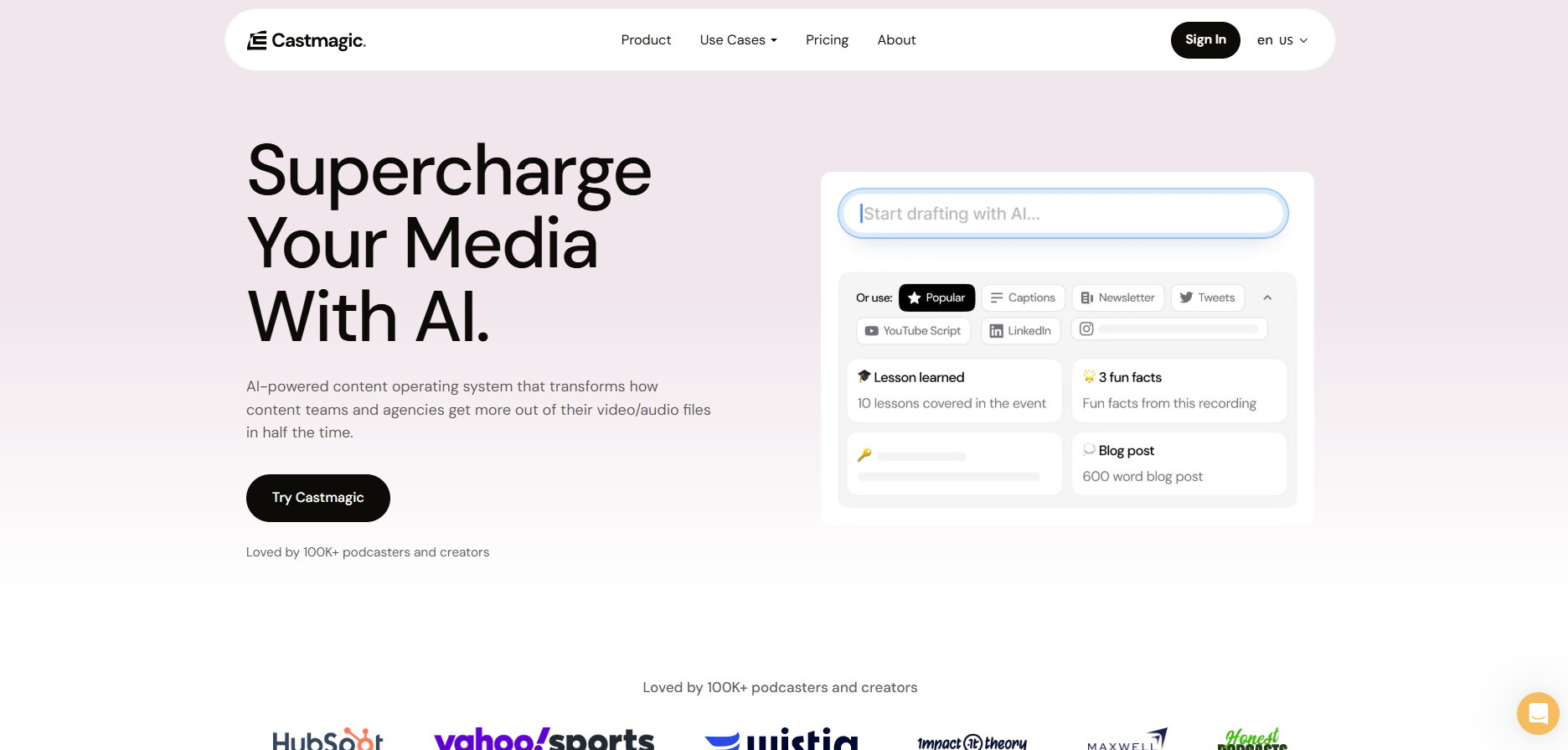
Task: Click the Yahoo Sports logo
Action: pos(544,738)
